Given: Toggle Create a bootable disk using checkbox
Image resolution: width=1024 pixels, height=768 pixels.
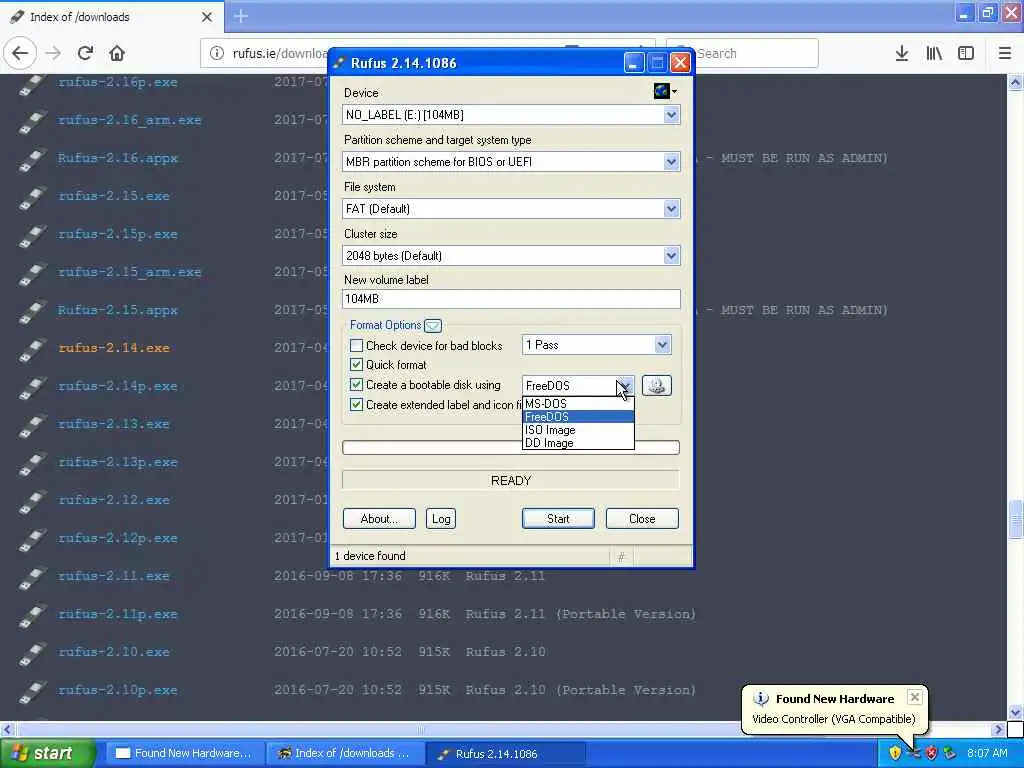Looking at the screenshot, I should pyautogui.click(x=357, y=385).
